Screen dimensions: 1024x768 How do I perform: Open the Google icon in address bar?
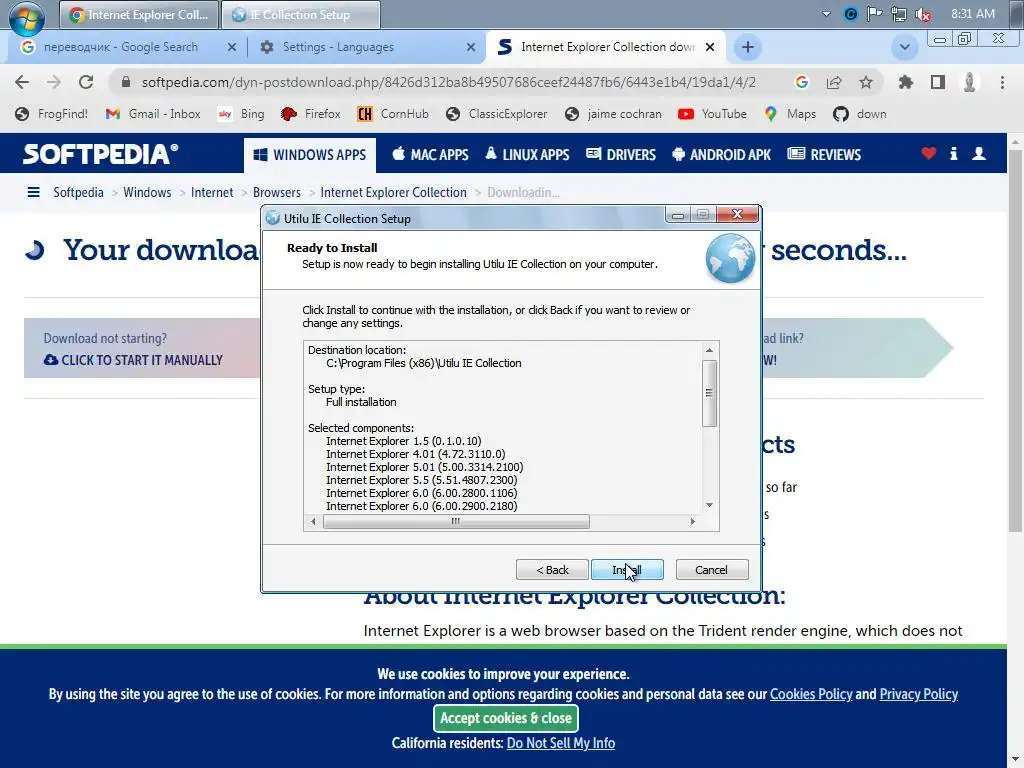coord(801,82)
